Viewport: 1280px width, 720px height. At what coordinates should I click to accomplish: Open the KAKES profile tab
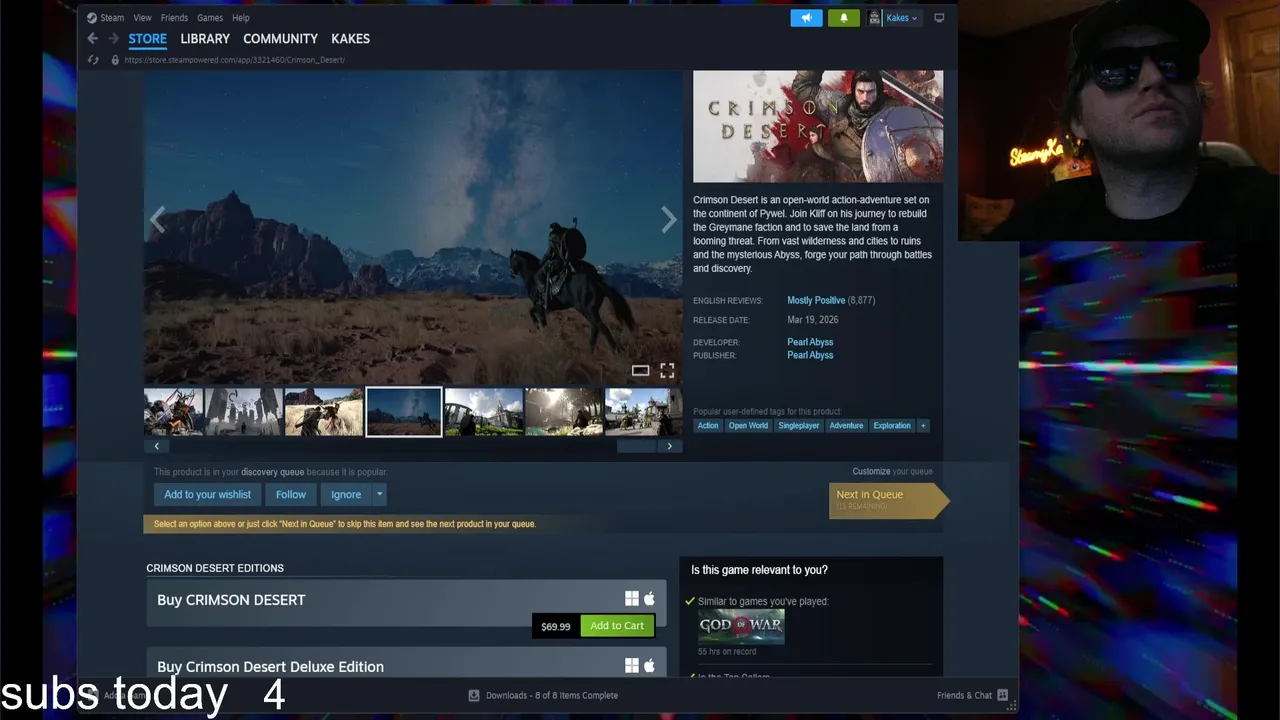(x=351, y=39)
